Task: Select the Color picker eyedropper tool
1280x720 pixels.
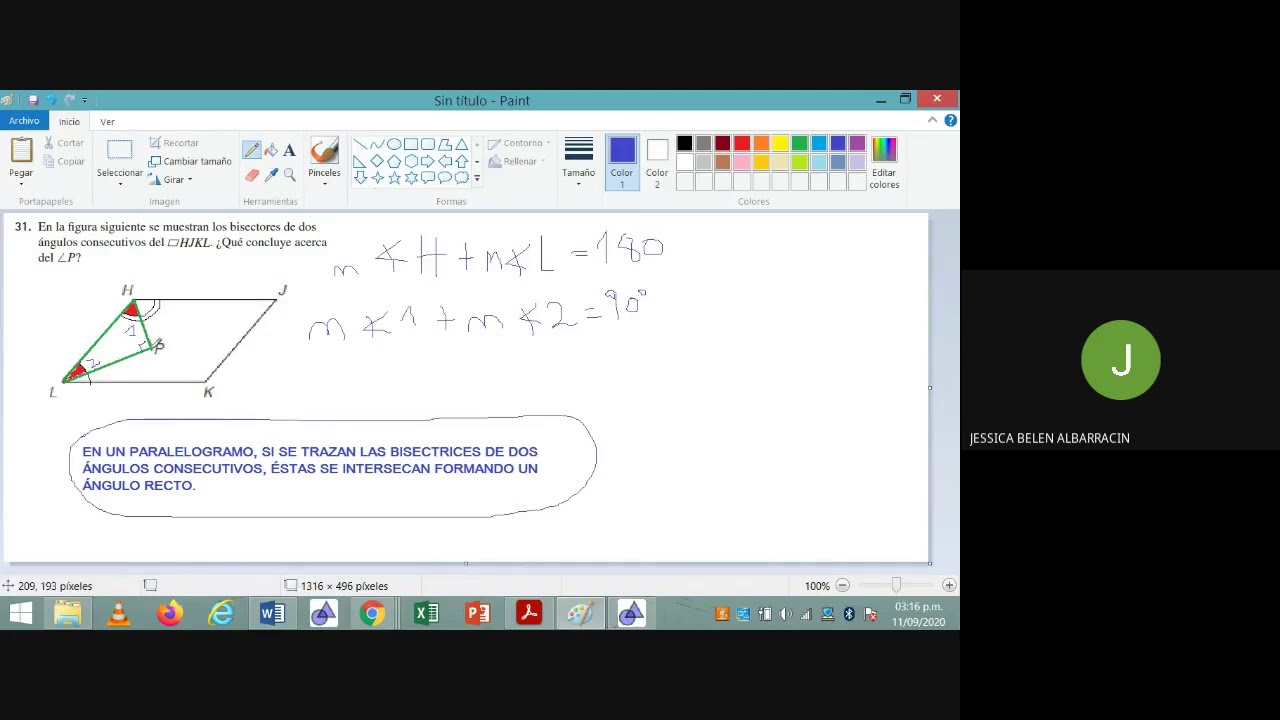Action: pyautogui.click(x=271, y=175)
